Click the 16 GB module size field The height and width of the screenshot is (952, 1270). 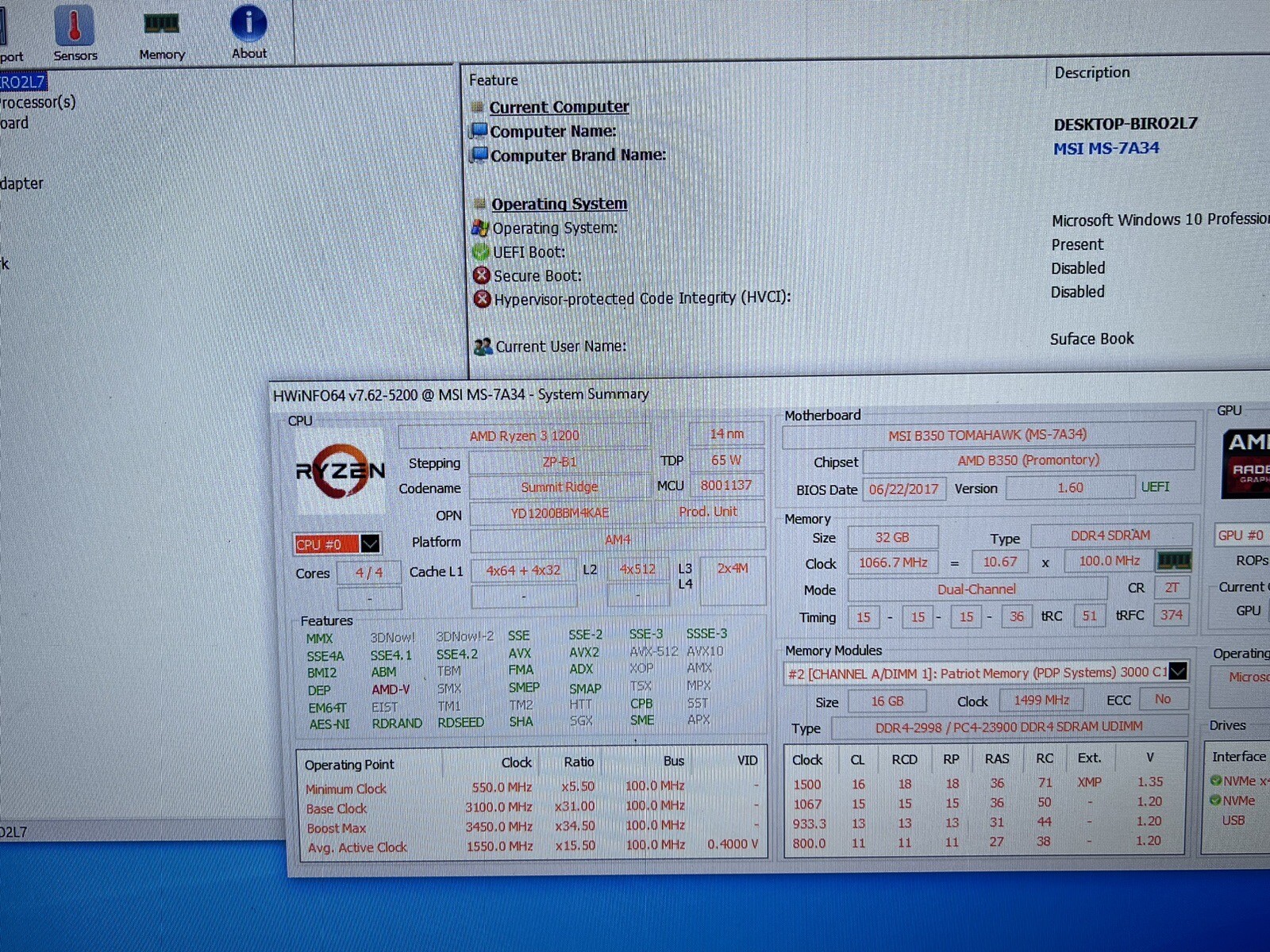(x=887, y=701)
